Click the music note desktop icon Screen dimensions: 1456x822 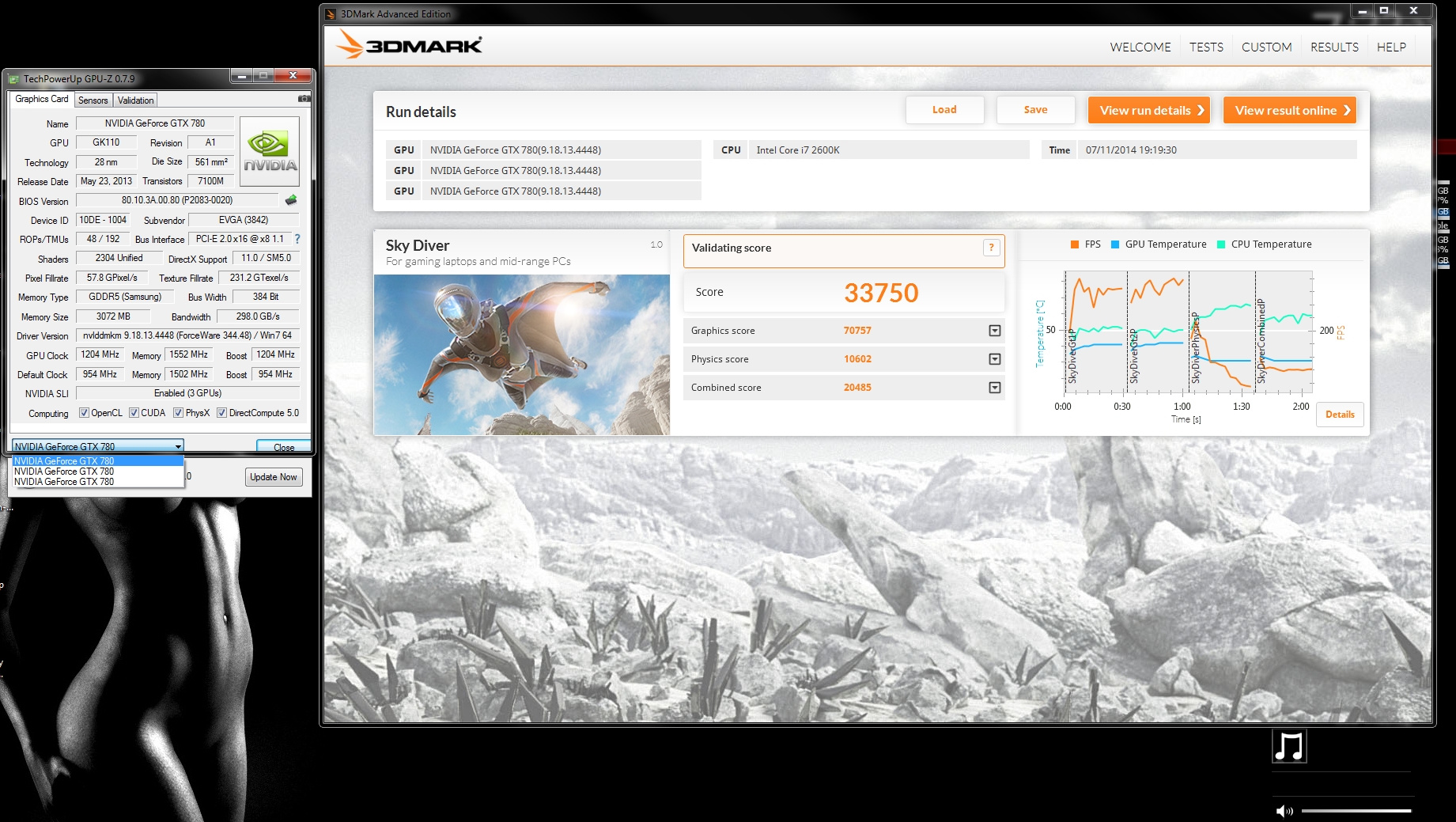coord(1289,746)
